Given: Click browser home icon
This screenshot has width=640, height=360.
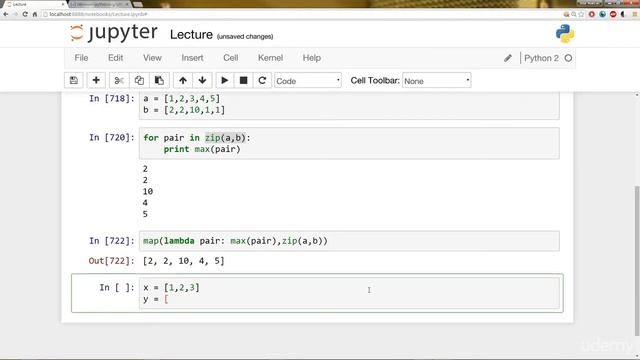Looking at the screenshot, I should 35,14.
